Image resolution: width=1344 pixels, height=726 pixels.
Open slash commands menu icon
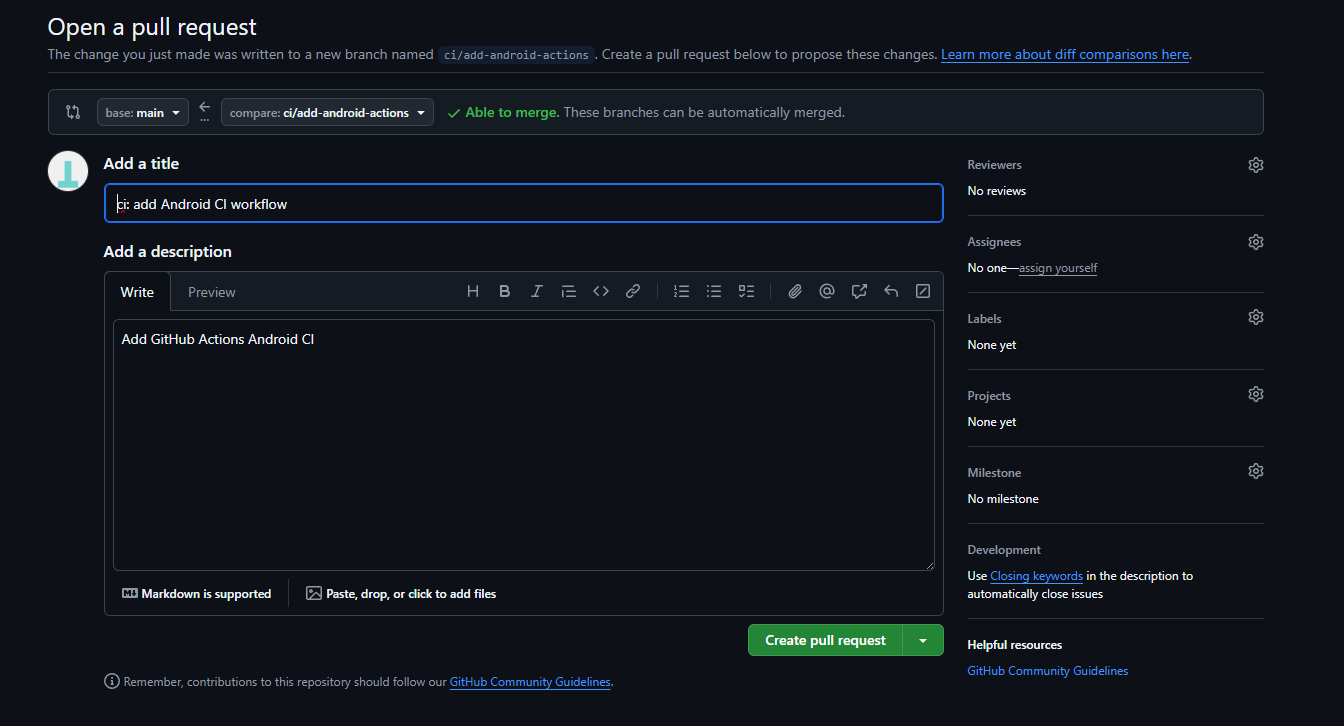pyautogui.click(x=923, y=291)
